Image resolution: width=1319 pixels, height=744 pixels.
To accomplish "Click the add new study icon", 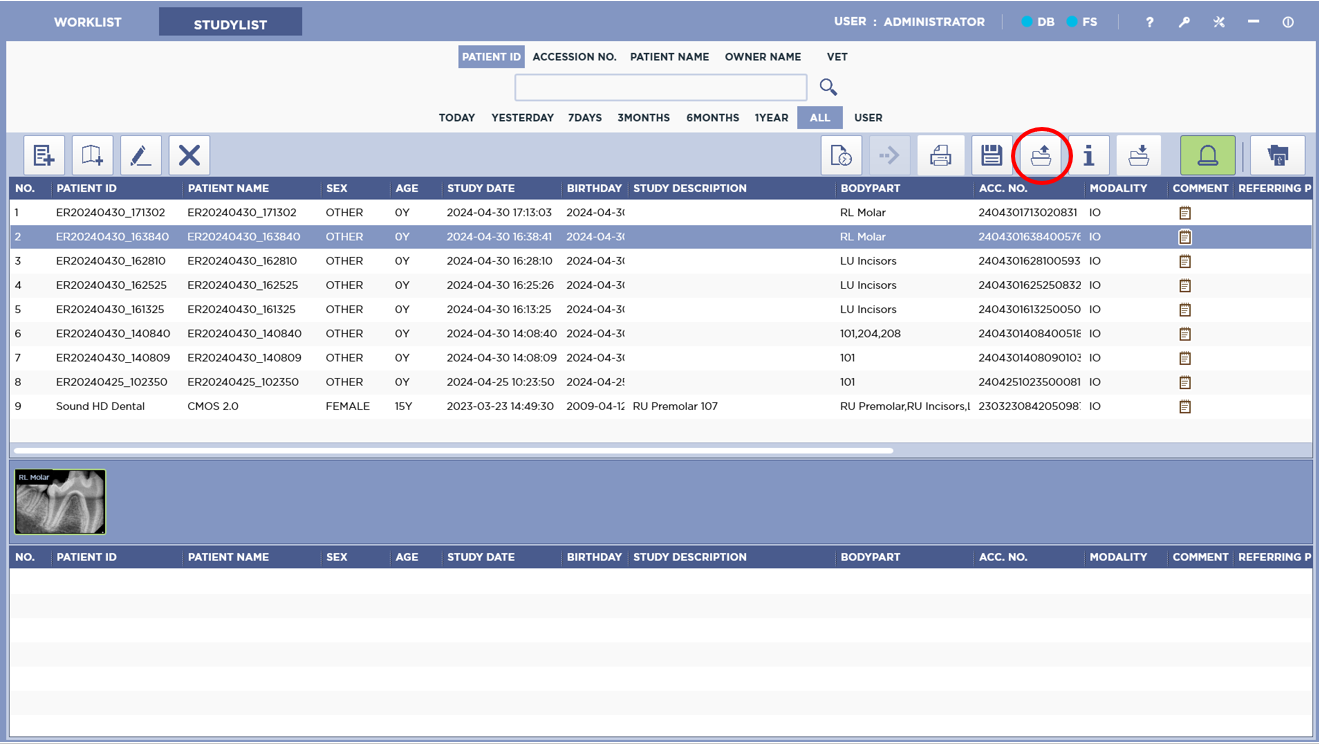I will 44,155.
